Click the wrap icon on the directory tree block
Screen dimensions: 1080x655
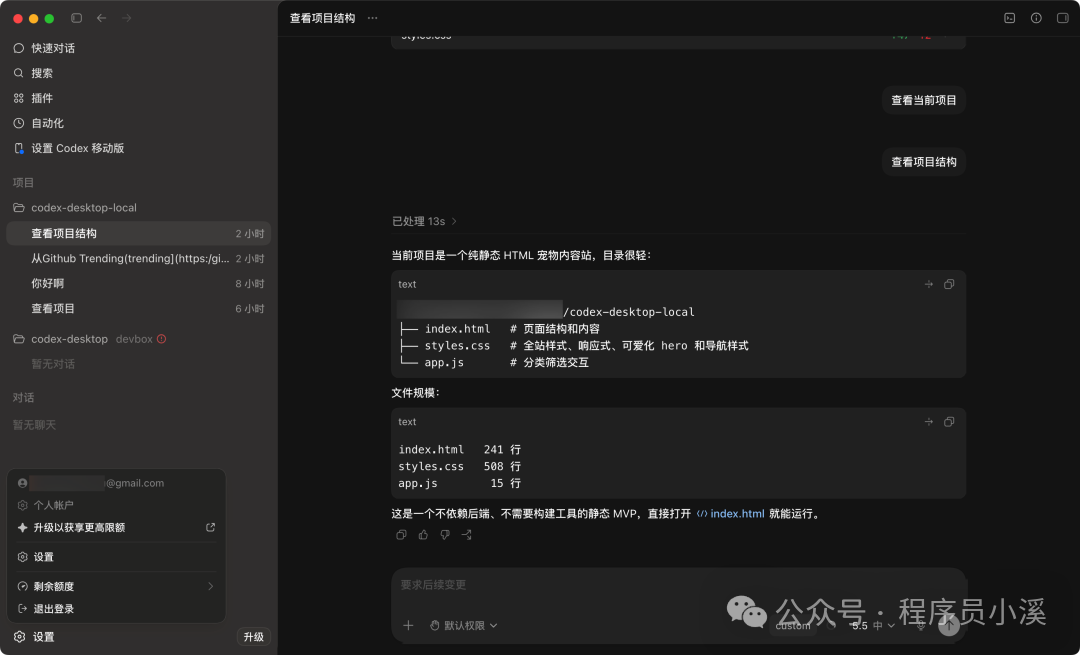[x=928, y=284]
